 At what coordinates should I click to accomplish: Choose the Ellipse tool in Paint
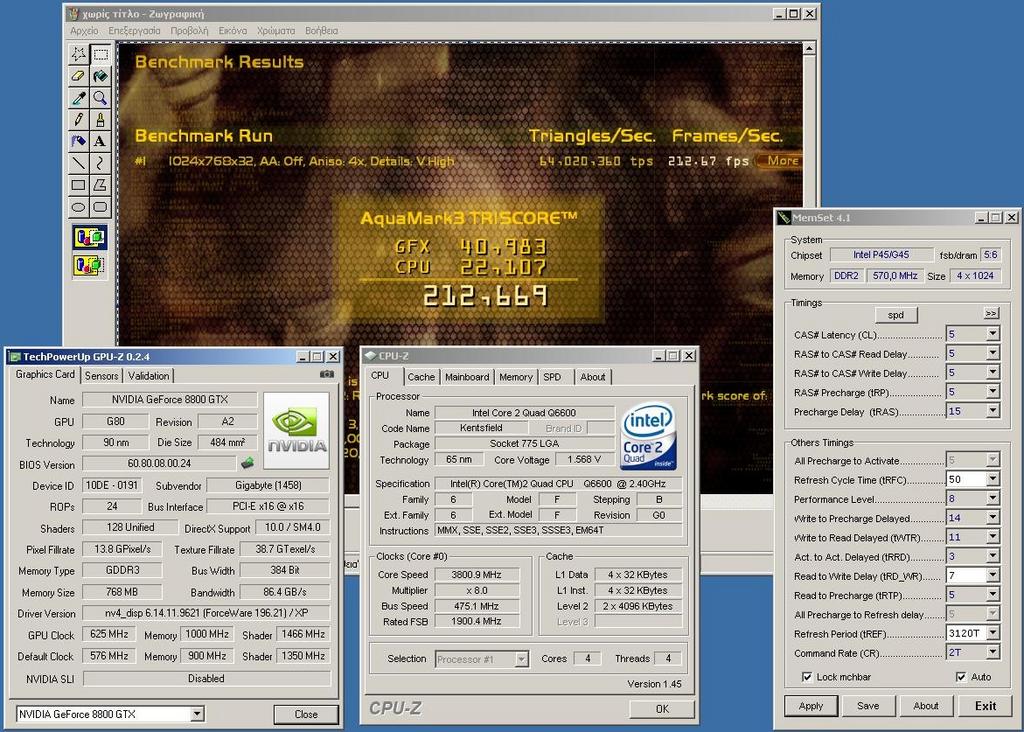click(78, 207)
